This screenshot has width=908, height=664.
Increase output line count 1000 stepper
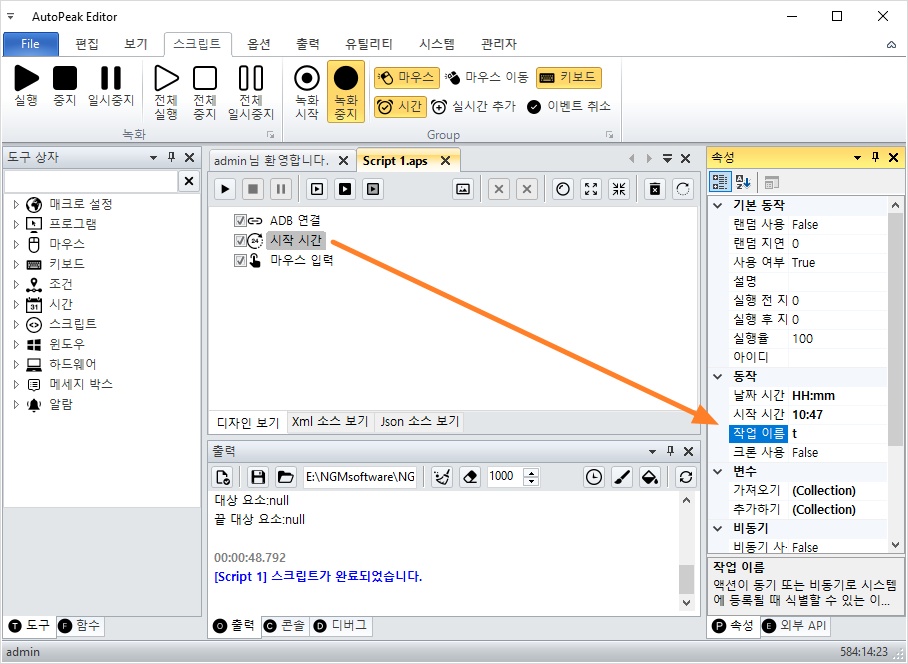coord(531,472)
